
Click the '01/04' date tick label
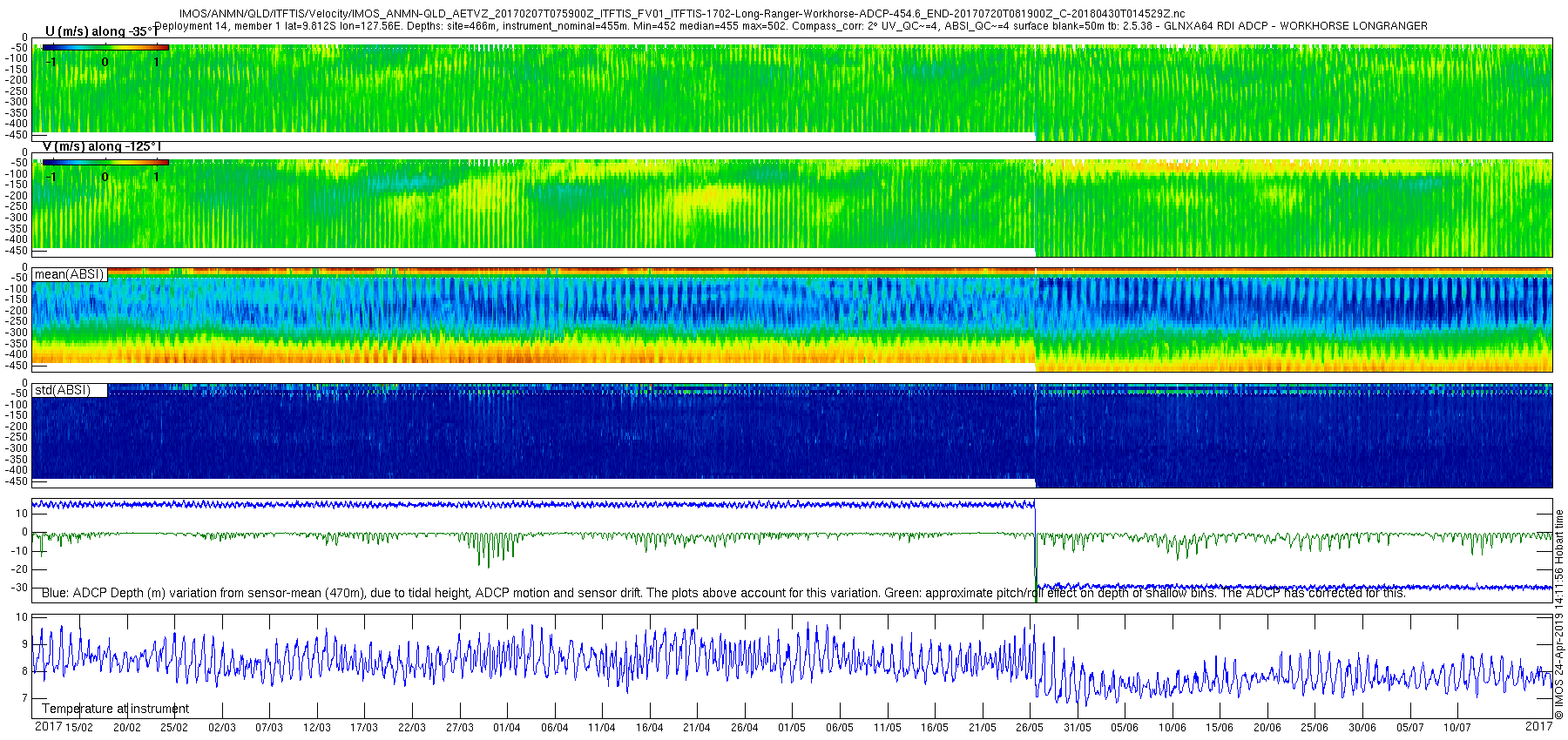click(x=507, y=727)
